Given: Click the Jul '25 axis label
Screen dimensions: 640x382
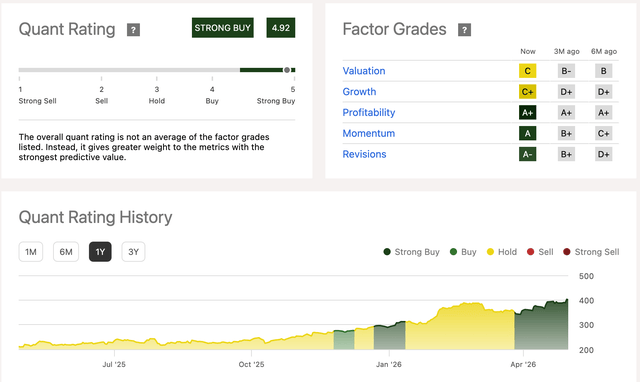Looking at the screenshot, I should coord(114,364).
